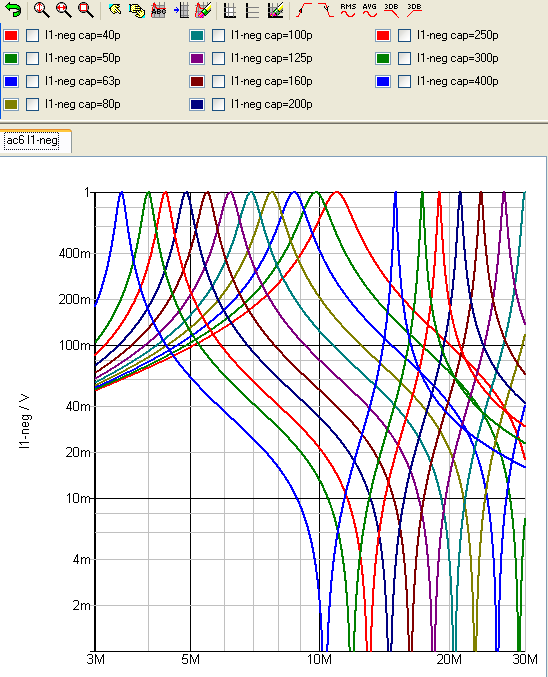The height and width of the screenshot is (677, 548).
Task: Click the fall time measurement icon
Action: [x=326, y=9]
